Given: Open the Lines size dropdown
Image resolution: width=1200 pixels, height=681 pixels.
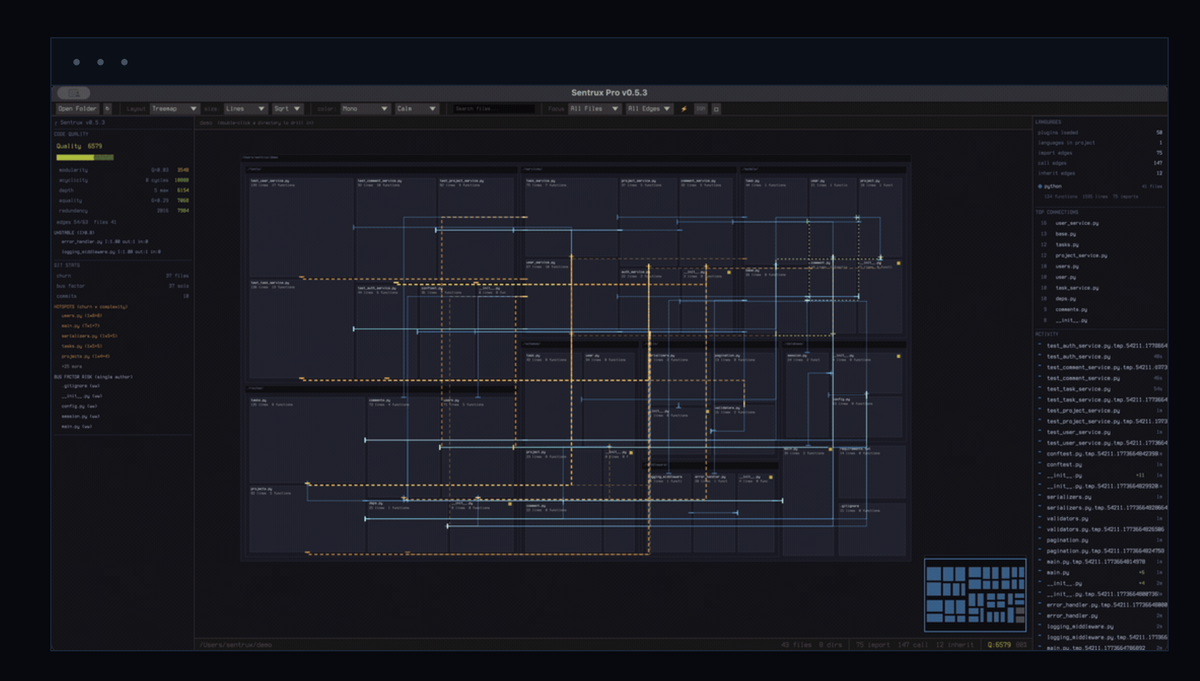Looking at the screenshot, I should (x=245, y=108).
